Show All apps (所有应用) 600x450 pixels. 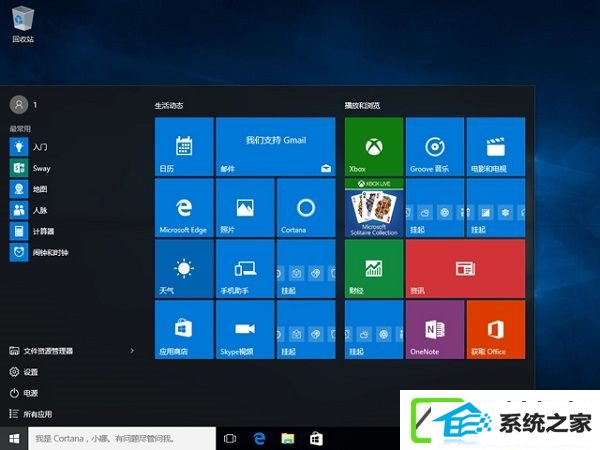[x=31, y=414]
